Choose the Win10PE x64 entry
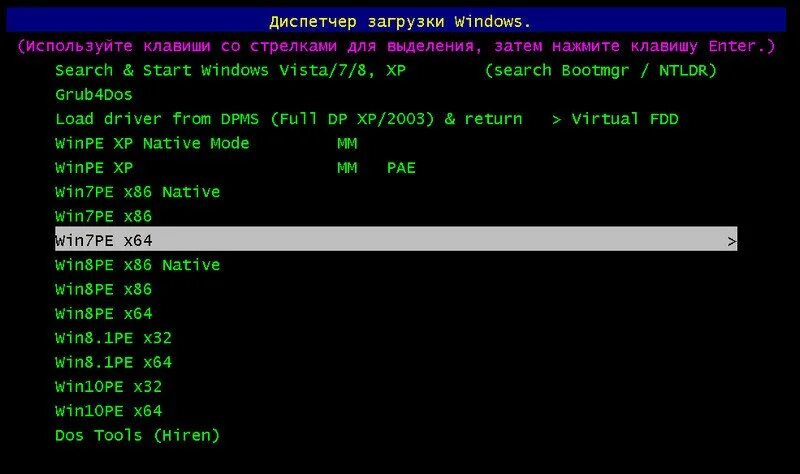Screen dimensions: 800x474 (x=108, y=411)
